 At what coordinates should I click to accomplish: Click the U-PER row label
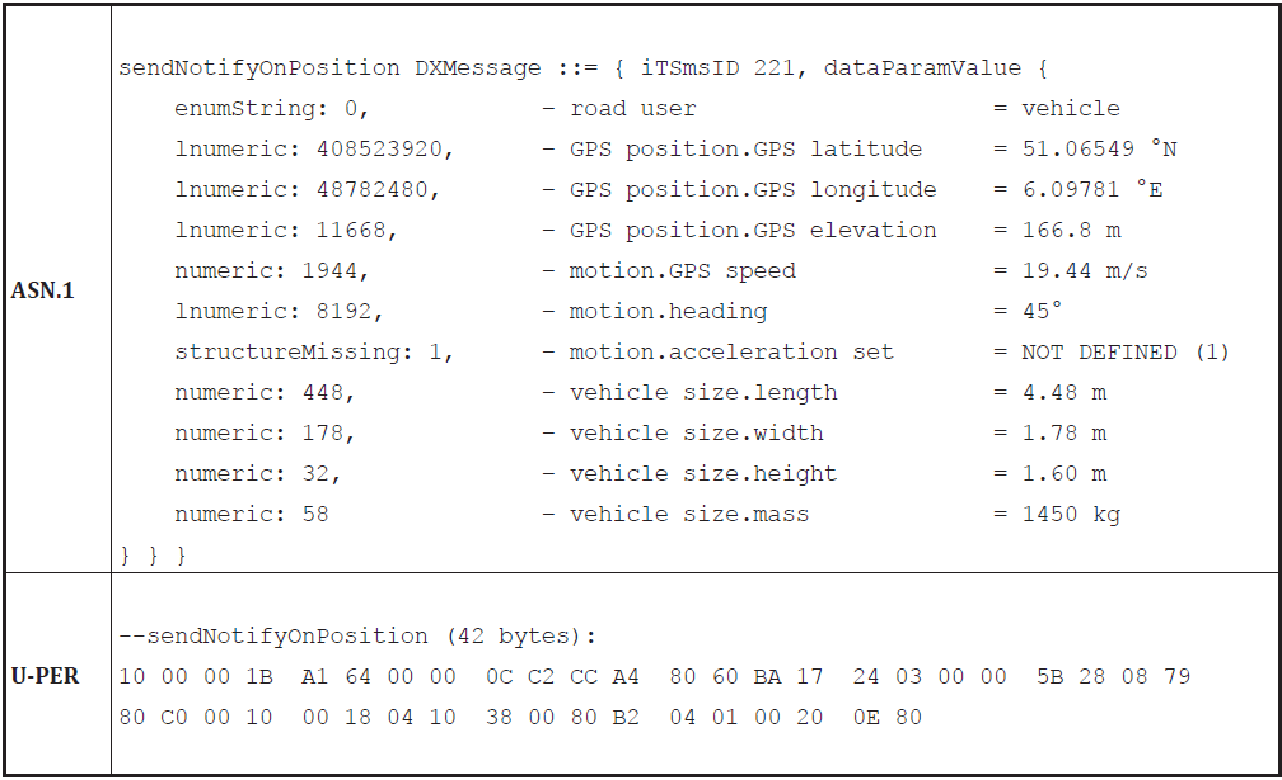point(45,676)
